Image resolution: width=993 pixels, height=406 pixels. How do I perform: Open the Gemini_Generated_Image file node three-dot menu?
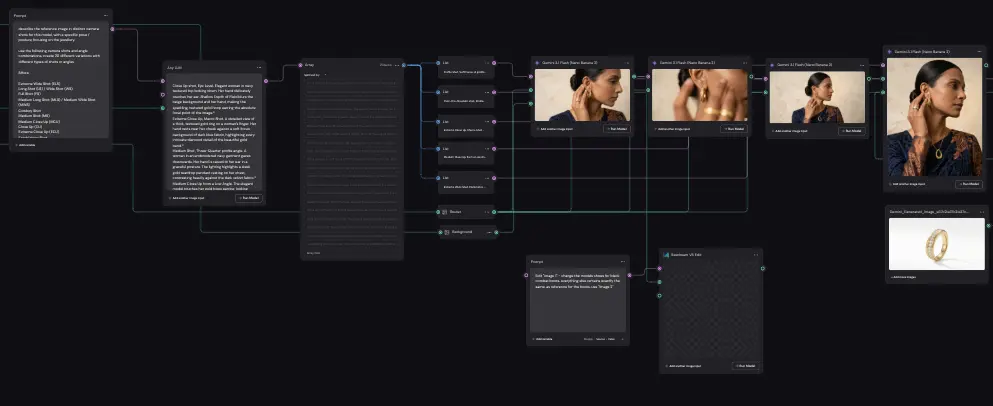(981, 212)
